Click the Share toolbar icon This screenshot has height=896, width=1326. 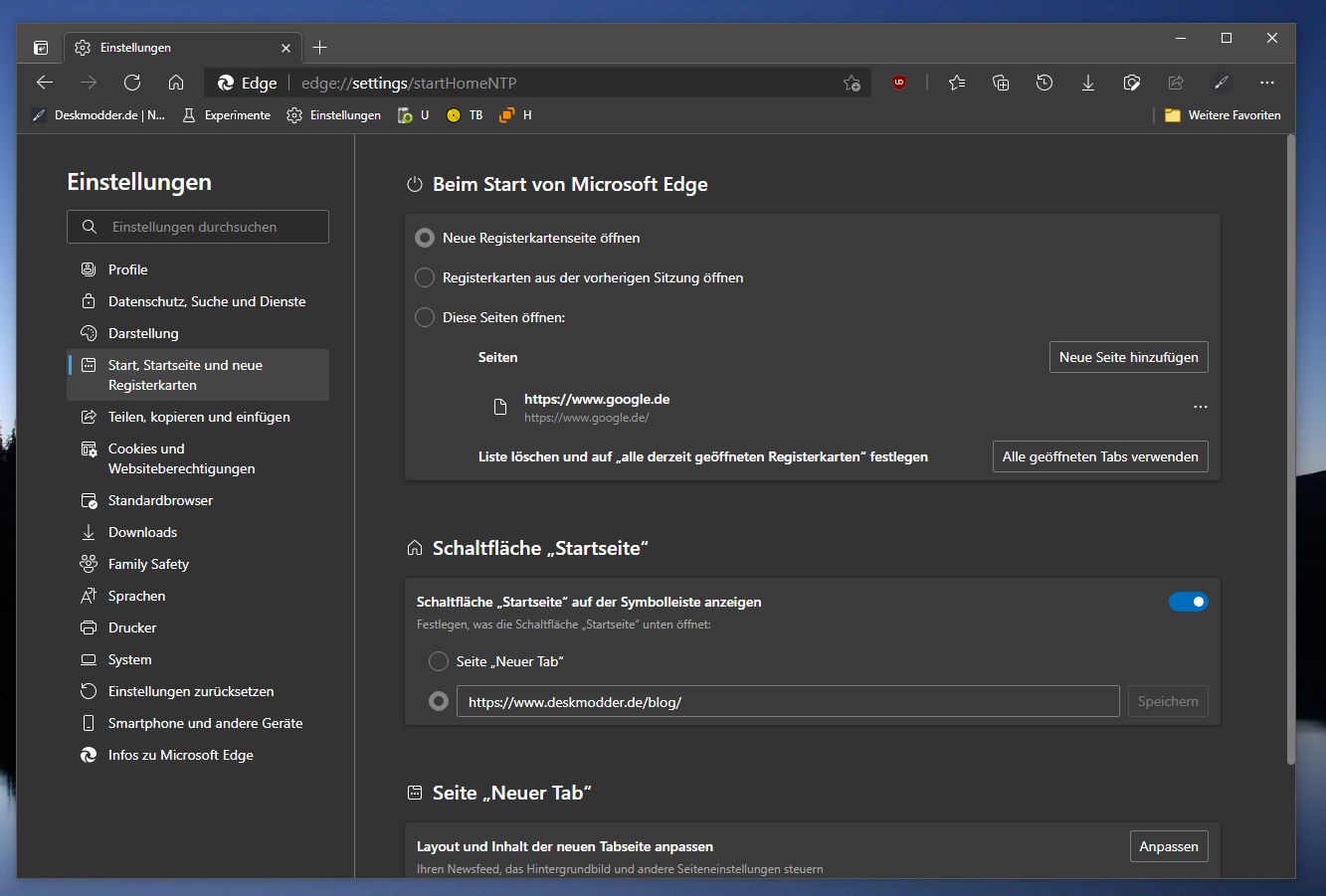[x=1176, y=83]
